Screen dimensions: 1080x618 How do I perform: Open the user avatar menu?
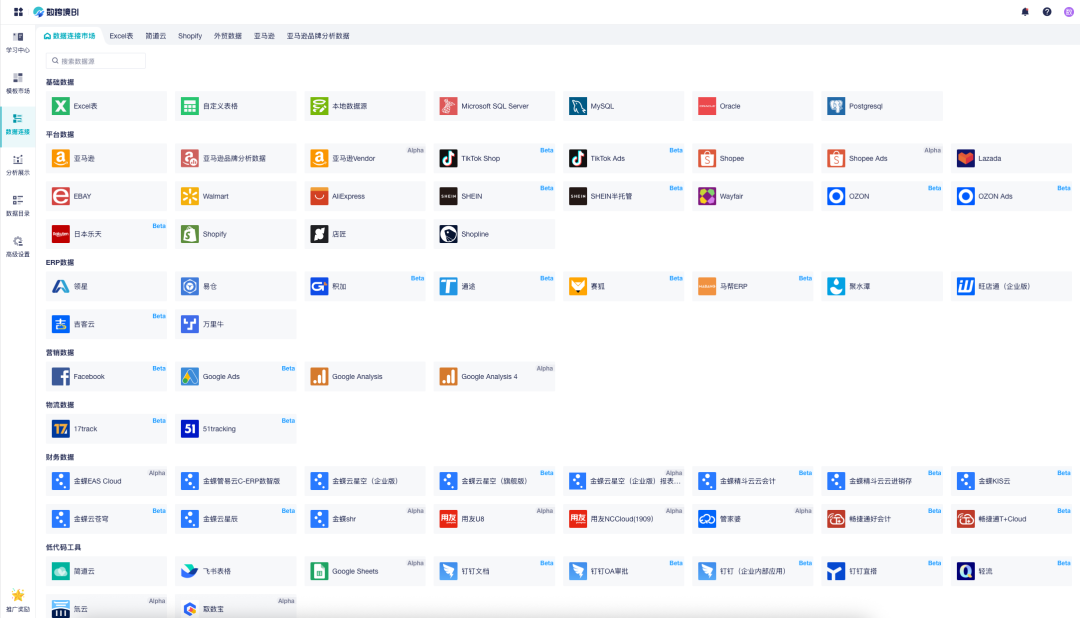coord(1069,12)
